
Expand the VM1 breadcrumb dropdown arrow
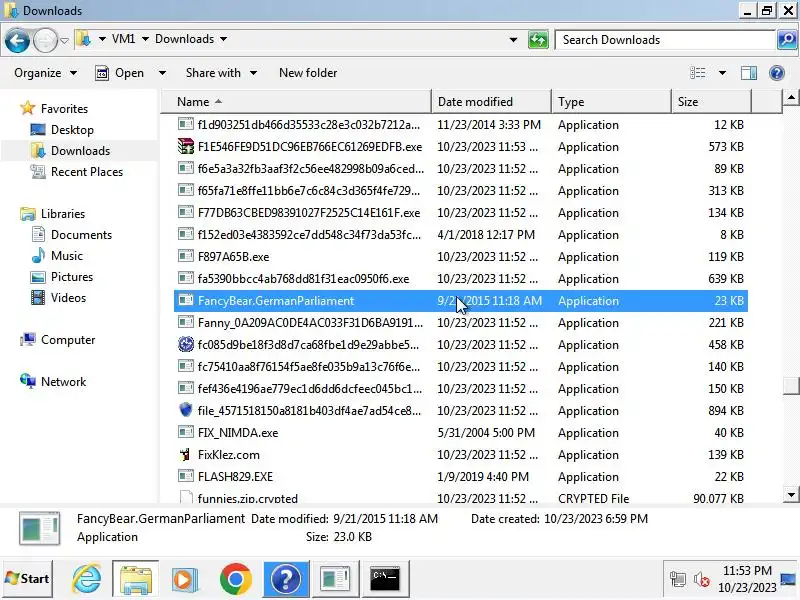click(145, 39)
